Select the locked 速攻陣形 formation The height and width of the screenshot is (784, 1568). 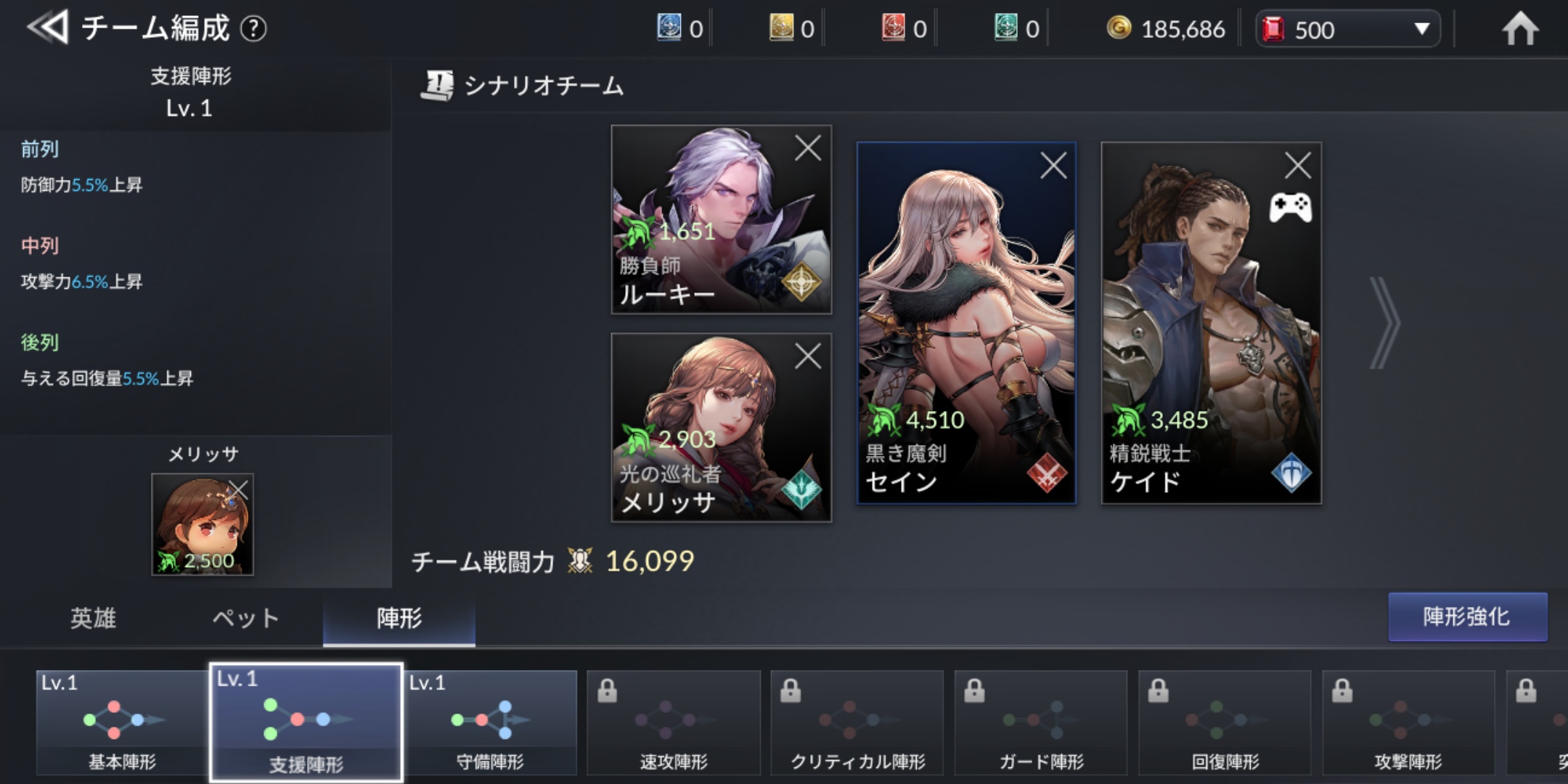673,722
